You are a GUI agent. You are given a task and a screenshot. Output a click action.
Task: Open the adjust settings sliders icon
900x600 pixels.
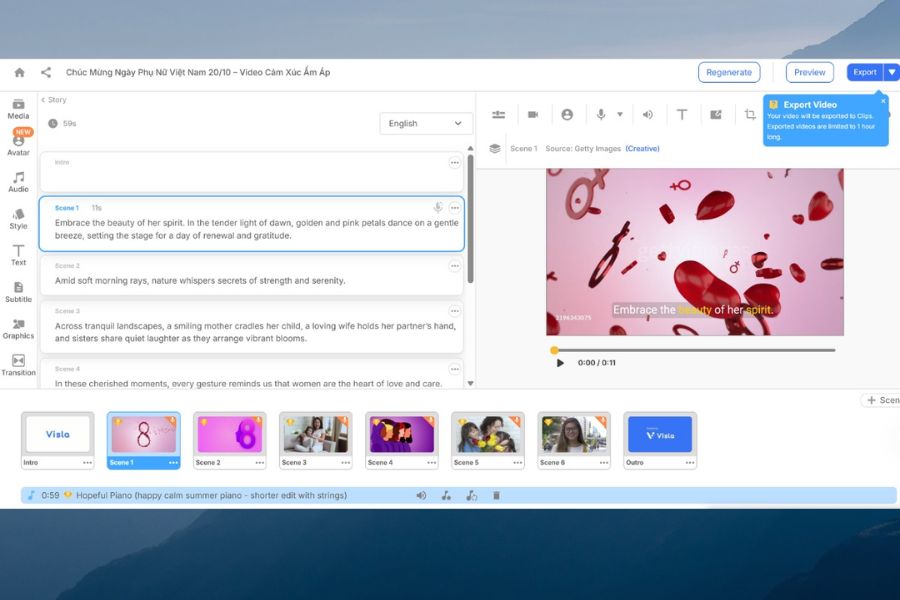pyautogui.click(x=498, y=115)
